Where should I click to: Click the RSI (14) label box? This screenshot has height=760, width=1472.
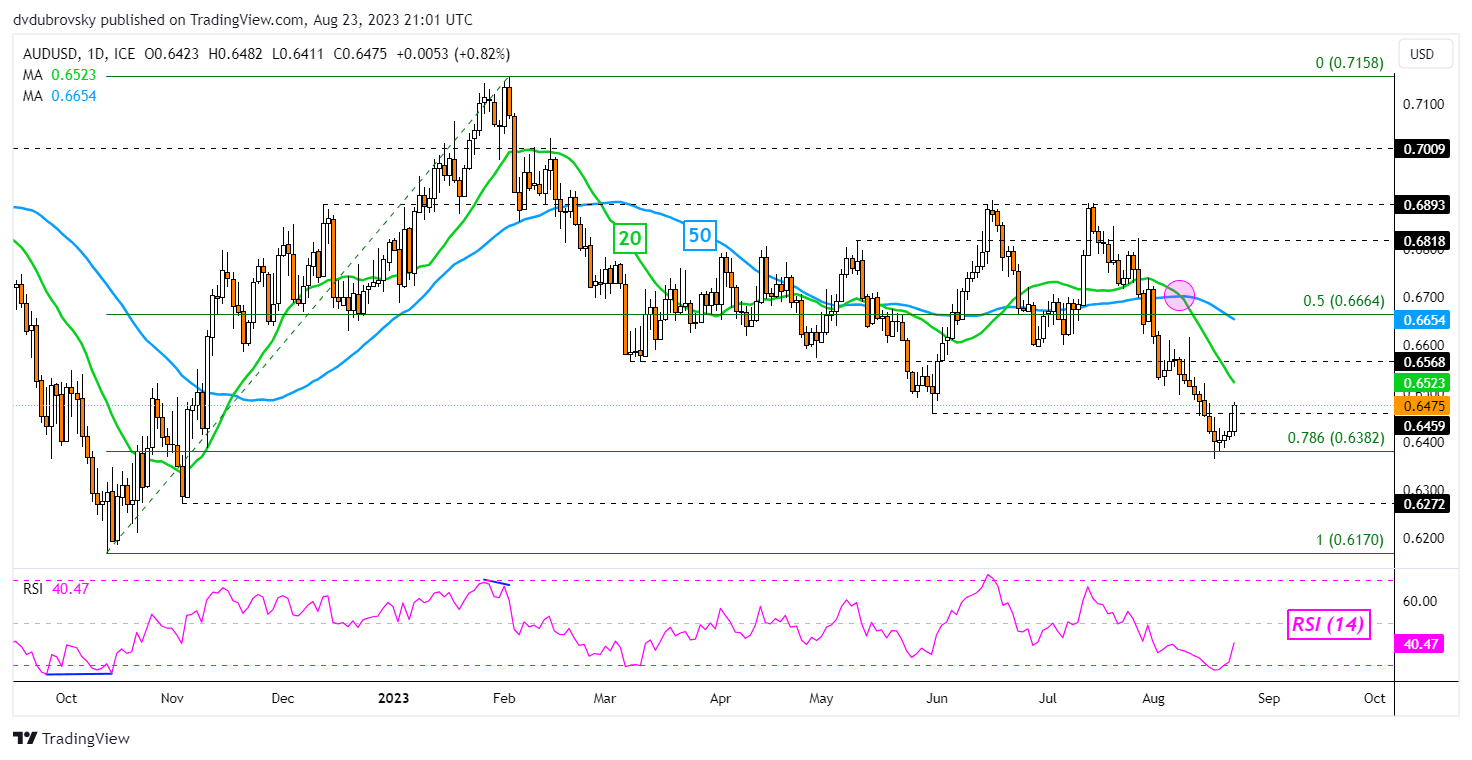click(x=1326, y=627)
